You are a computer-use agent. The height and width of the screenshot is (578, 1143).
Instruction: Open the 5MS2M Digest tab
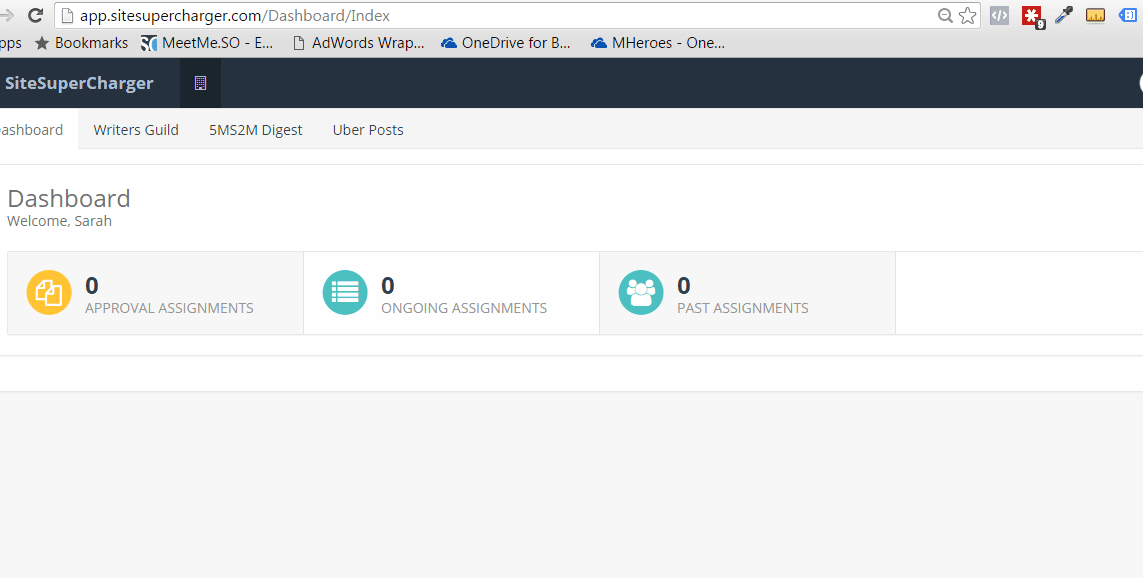tap(255, 130)
